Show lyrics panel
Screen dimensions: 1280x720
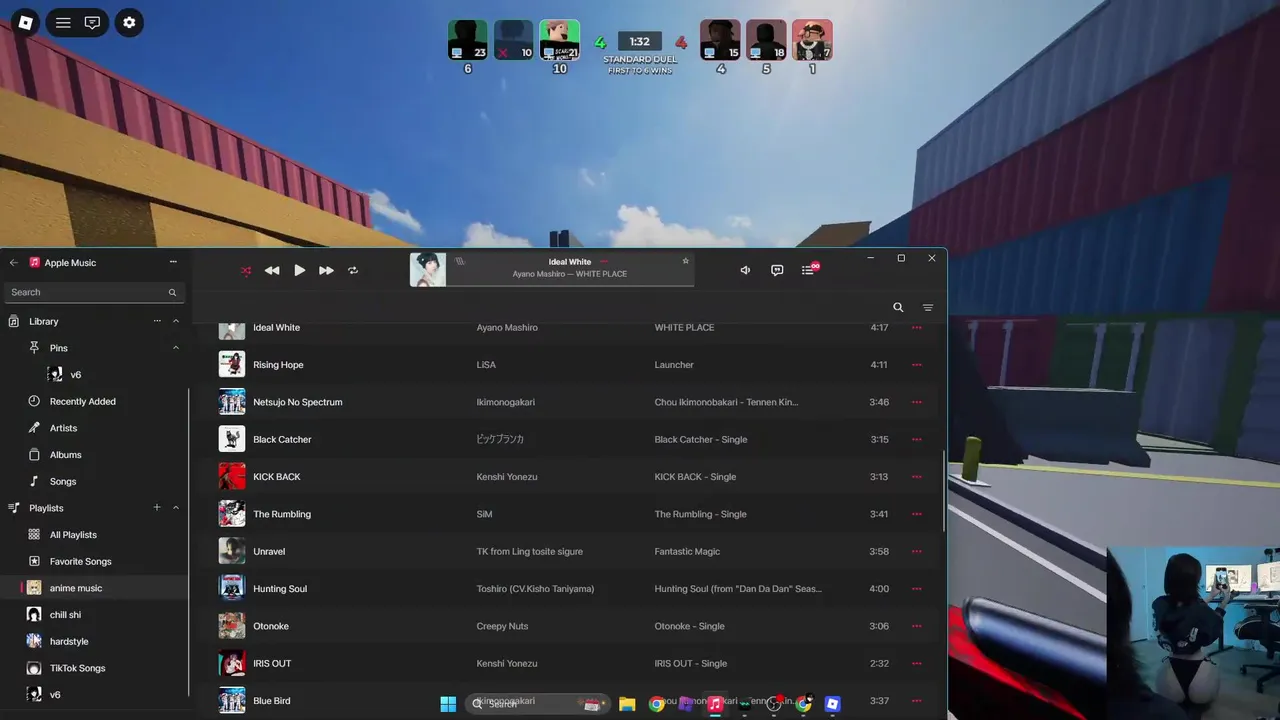pyautogui.click(x=777, y=270)
